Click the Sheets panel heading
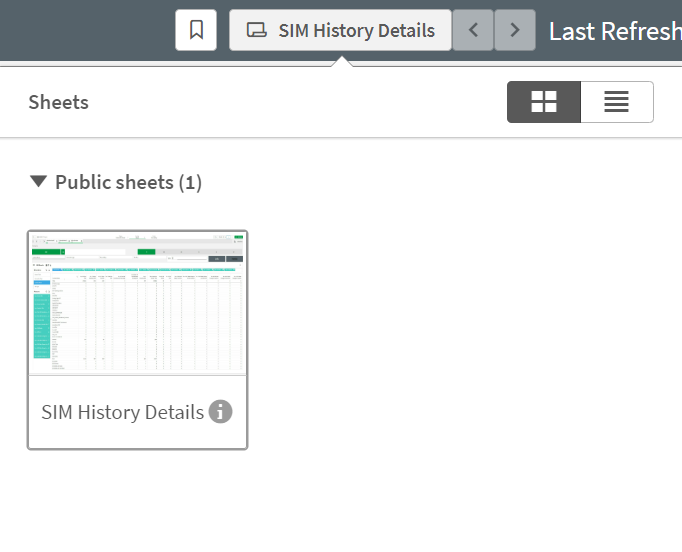 coord(58,102)
